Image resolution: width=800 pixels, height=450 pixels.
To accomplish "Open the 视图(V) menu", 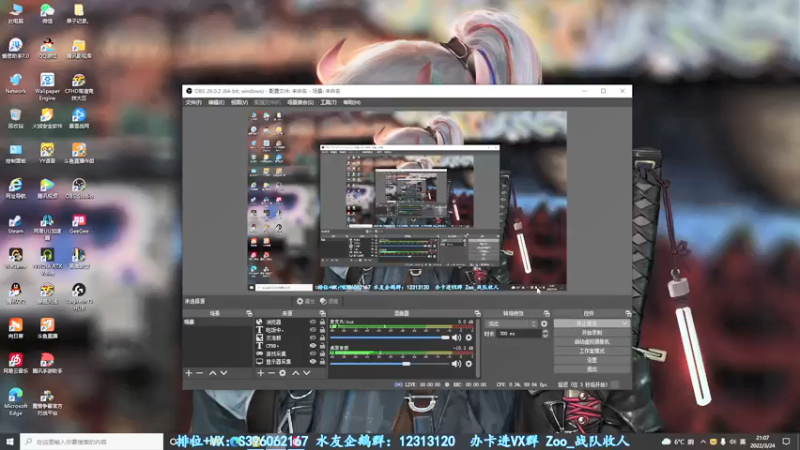I will click(239, 102).
